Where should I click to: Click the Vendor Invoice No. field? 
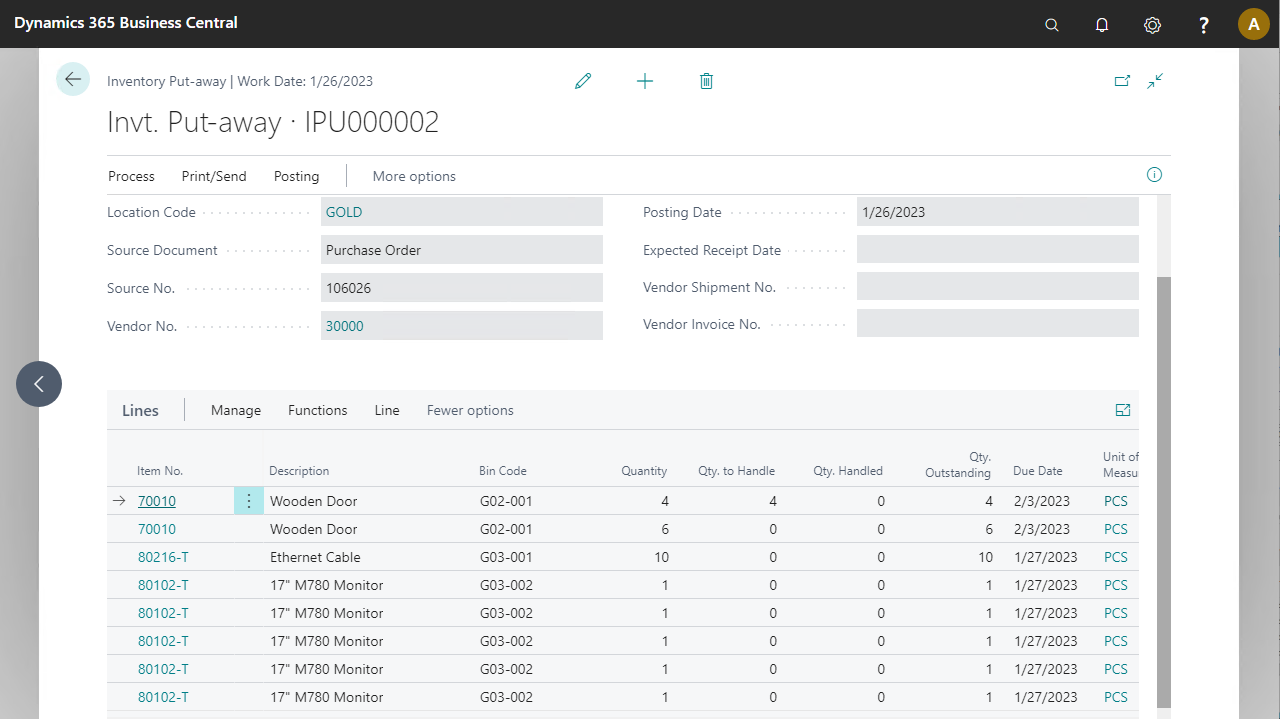(x=998, y=324)
